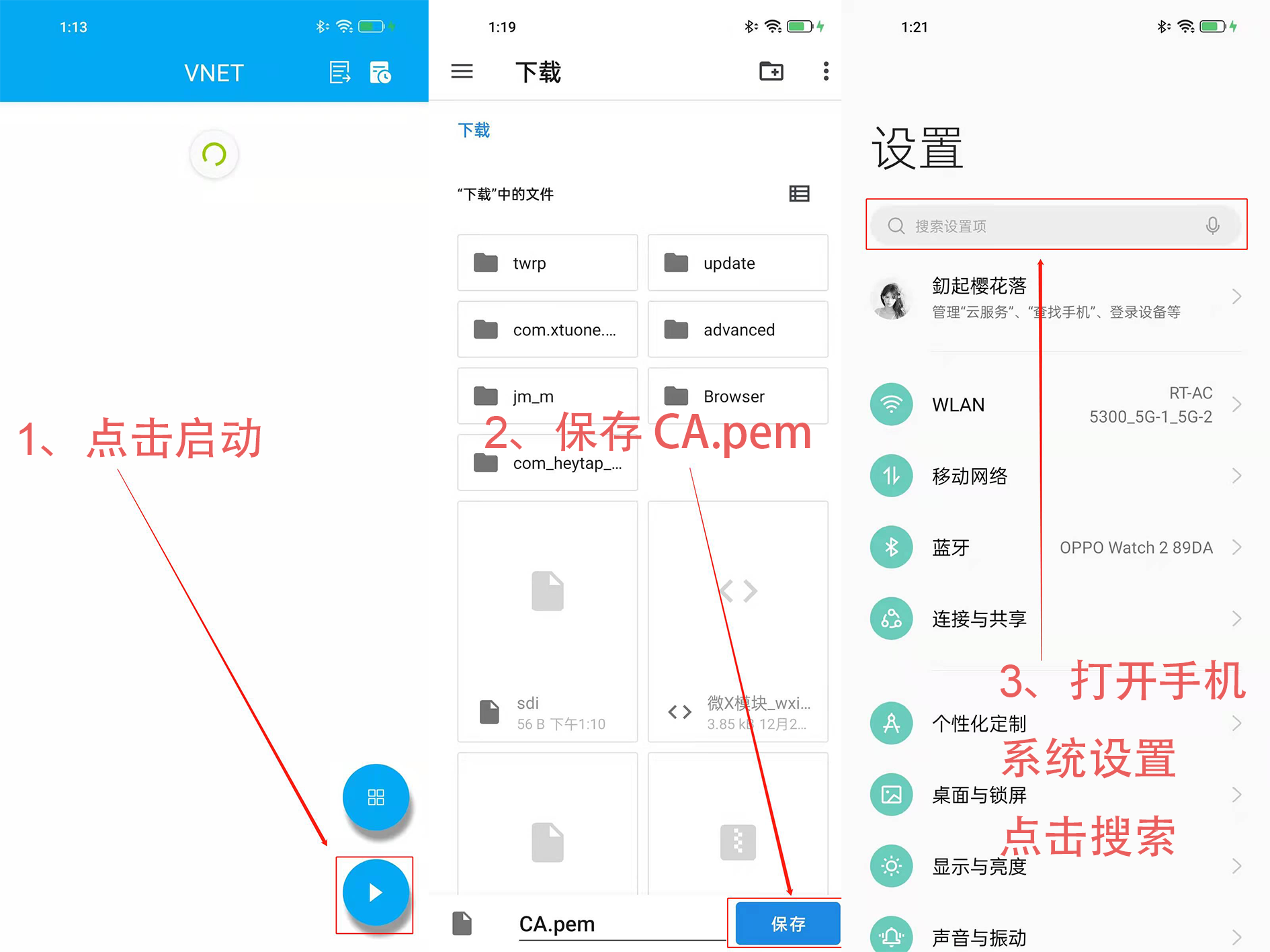Open 个性化定制 settings icon
1270x952 pixels.
[x=891, y=723]
